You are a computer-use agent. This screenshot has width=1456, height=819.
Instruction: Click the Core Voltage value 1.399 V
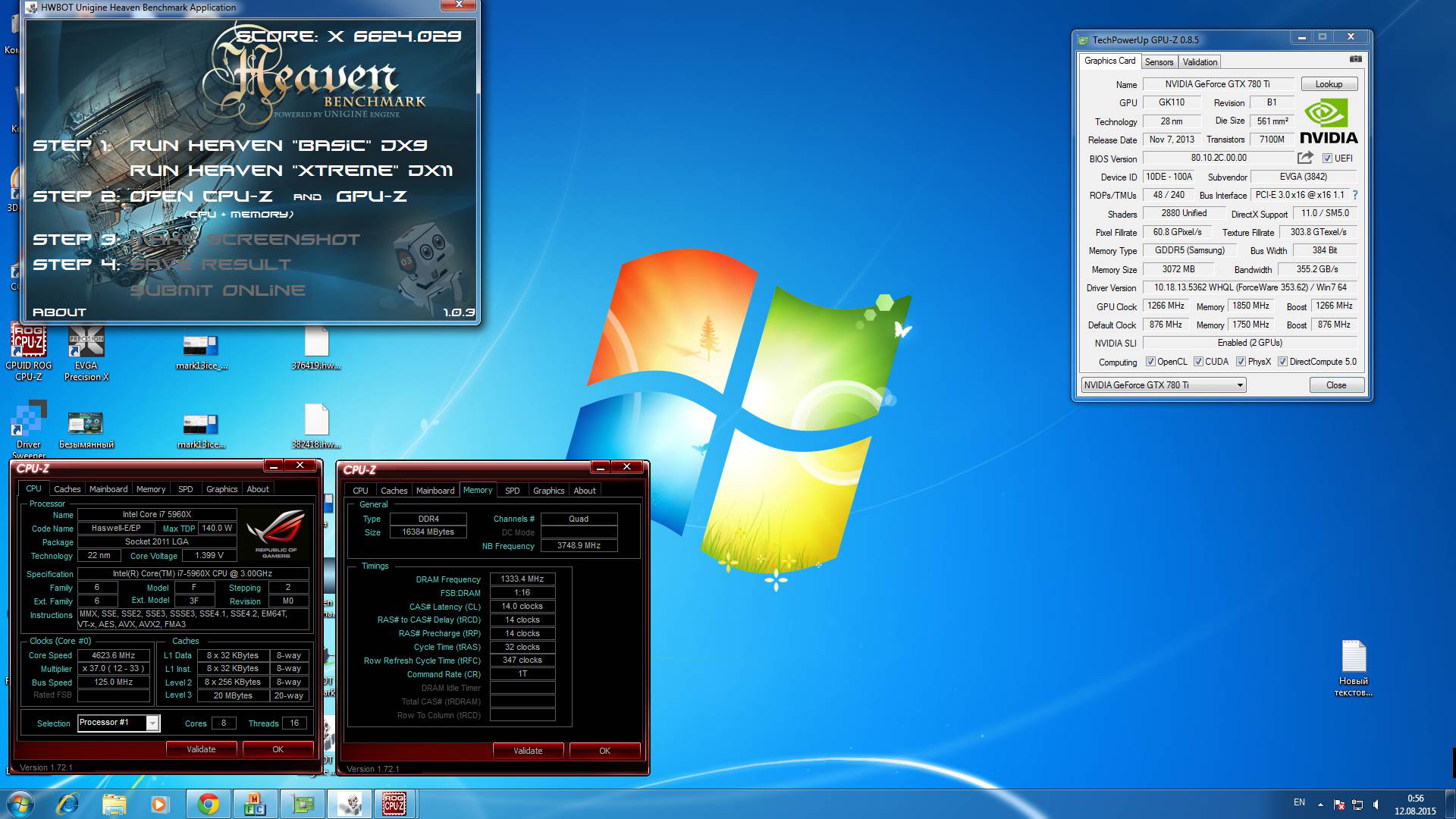coord(209,555)
